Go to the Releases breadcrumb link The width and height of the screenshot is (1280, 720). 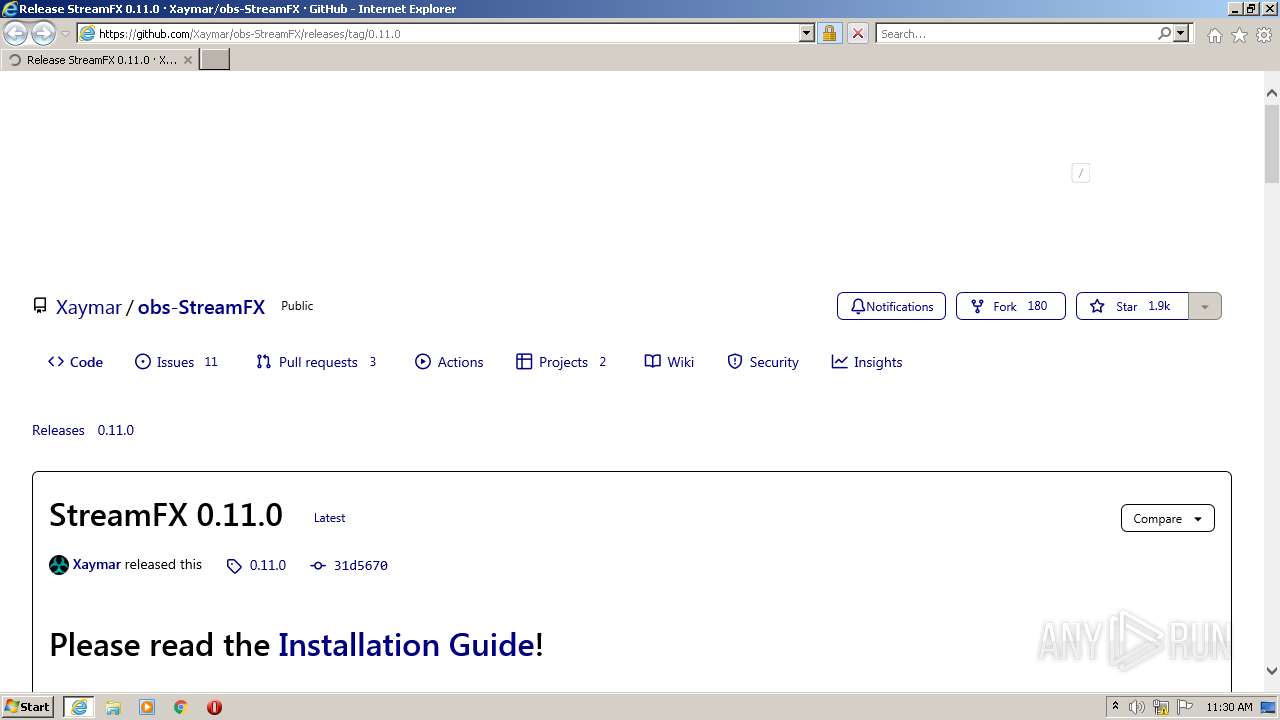coord(58,430)
